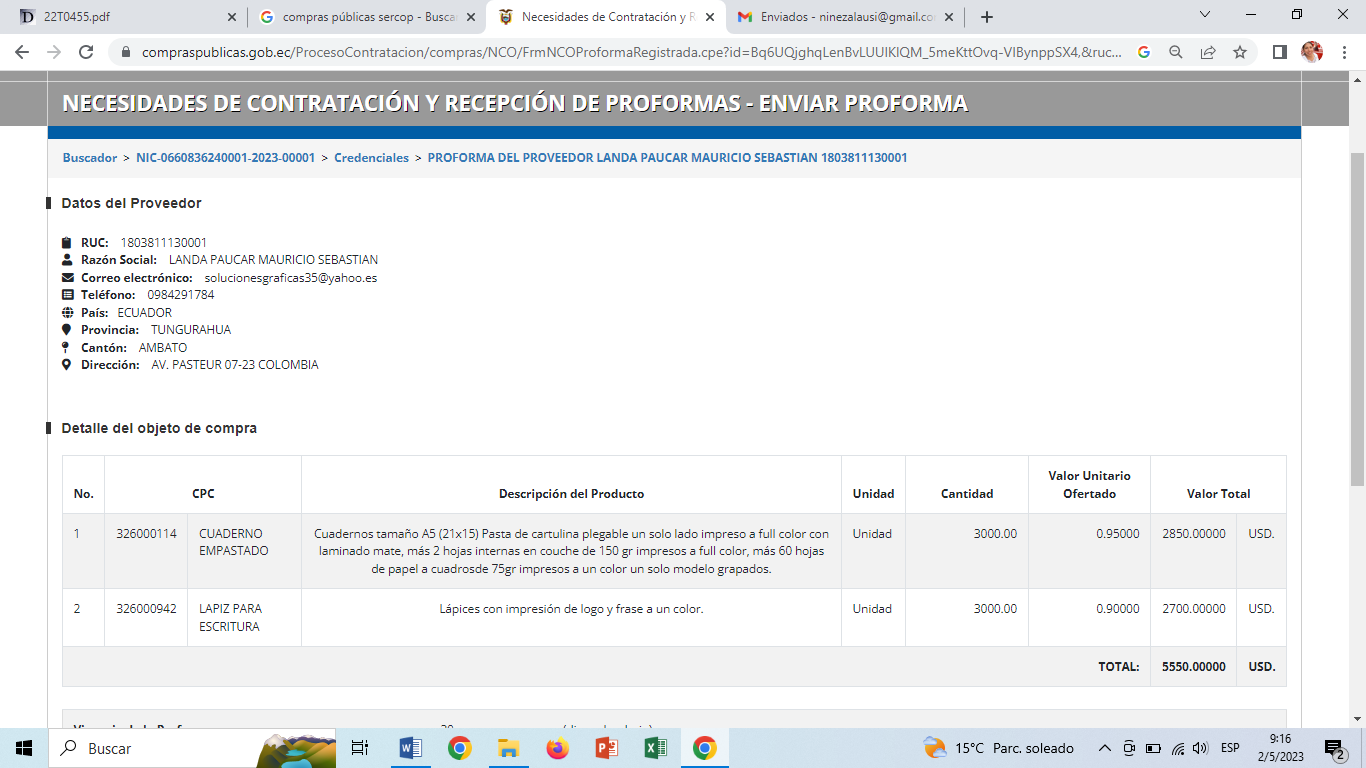The height and width of the screenshot is (768, 1366).
Task: Bookmark this page with the star icon
Action: coord(1240,52)
